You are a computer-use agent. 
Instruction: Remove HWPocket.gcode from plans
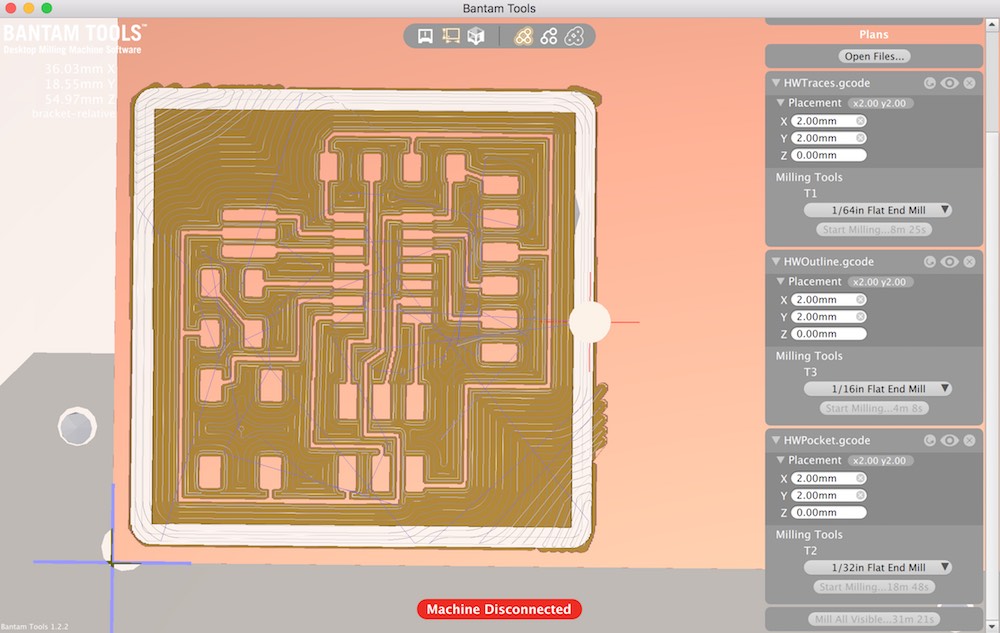pyautogui.click(x=969, y=440)
